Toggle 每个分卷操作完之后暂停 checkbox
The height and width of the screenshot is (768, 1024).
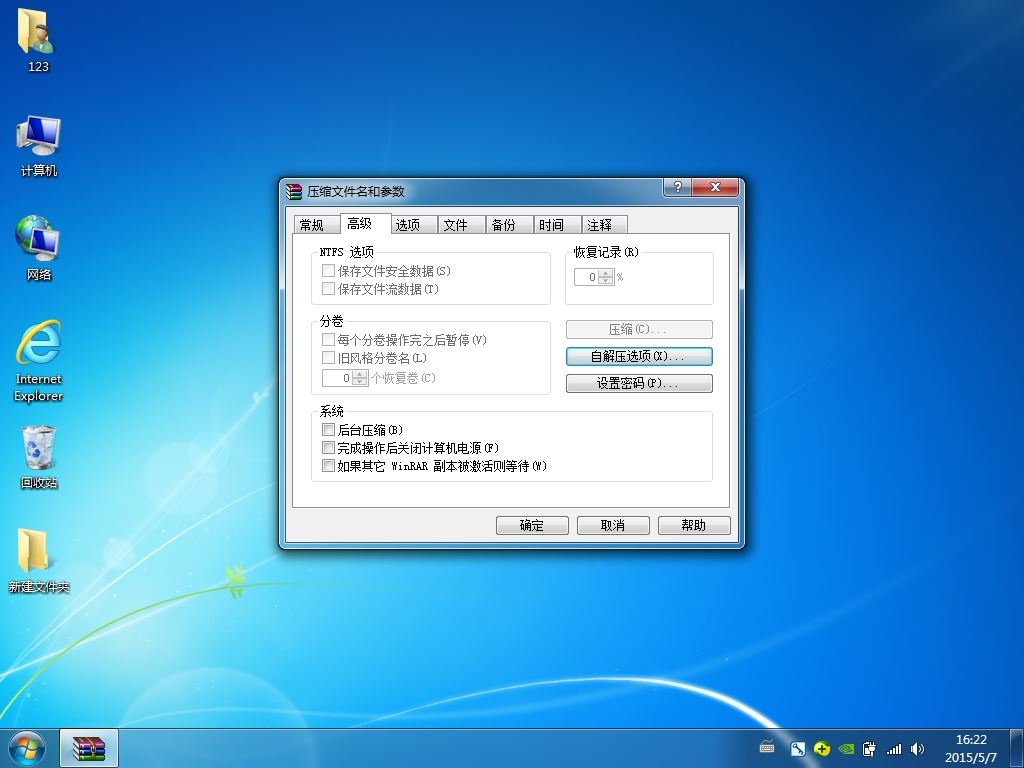click(328, 340)
